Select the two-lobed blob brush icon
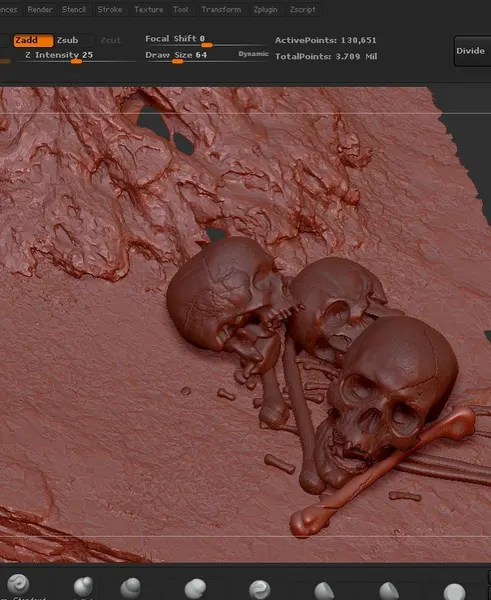Viewport: 491px width, 600px height. click(x=196, y=589)
